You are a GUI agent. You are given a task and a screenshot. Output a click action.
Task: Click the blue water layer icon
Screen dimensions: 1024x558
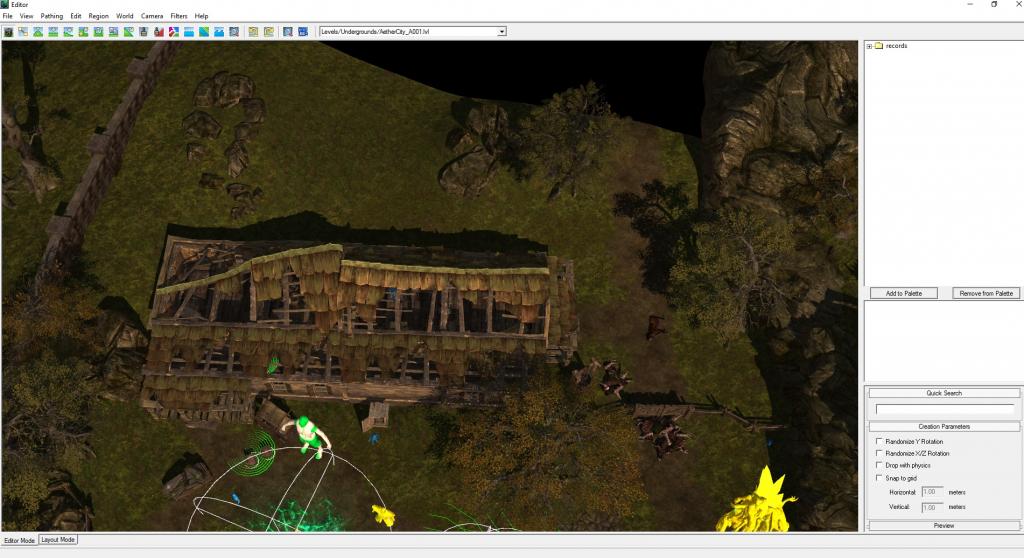(x=189, y=31)
